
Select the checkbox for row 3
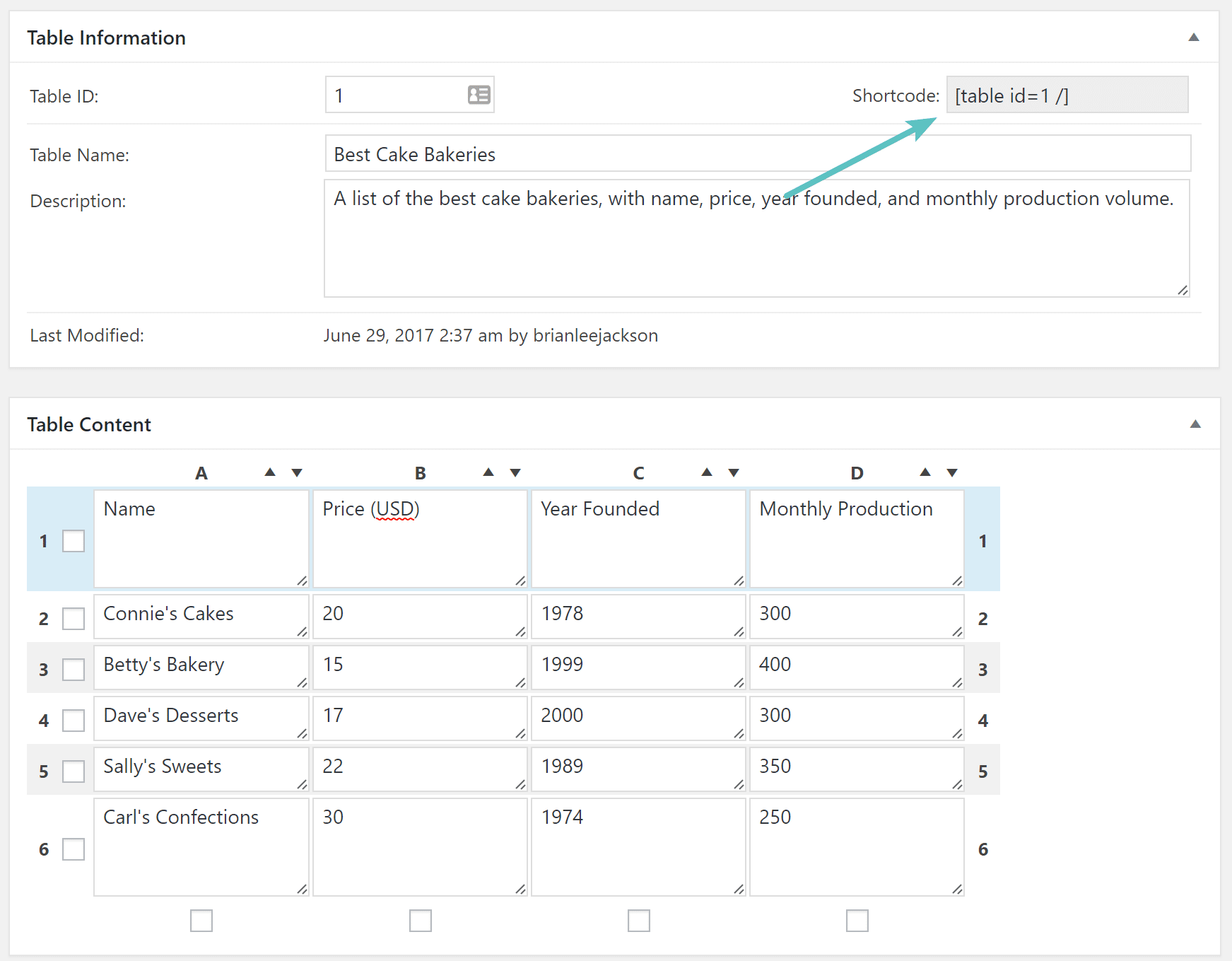click(x=74, y=669)
